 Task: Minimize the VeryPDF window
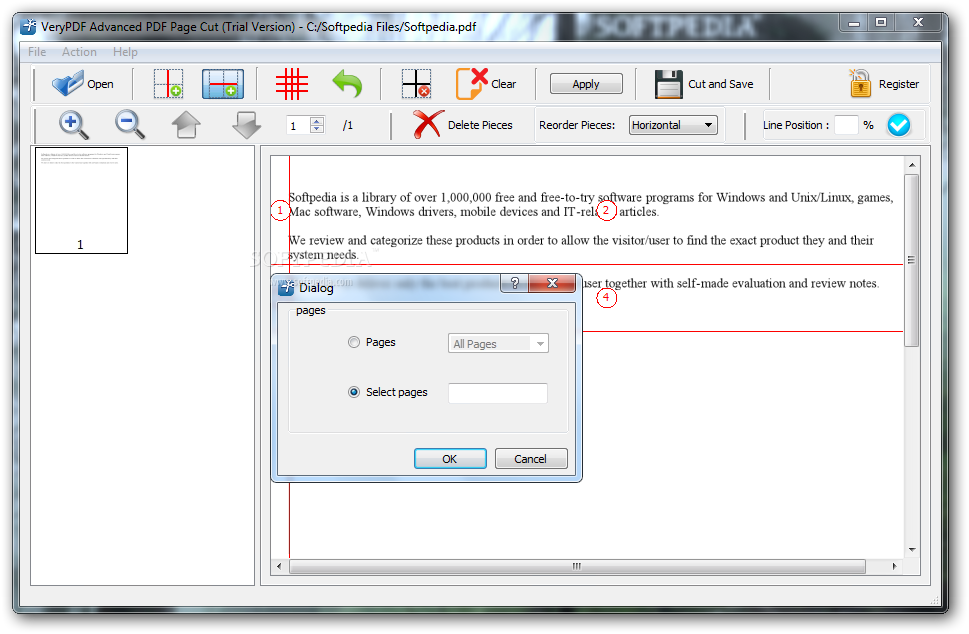coord(854,23)
